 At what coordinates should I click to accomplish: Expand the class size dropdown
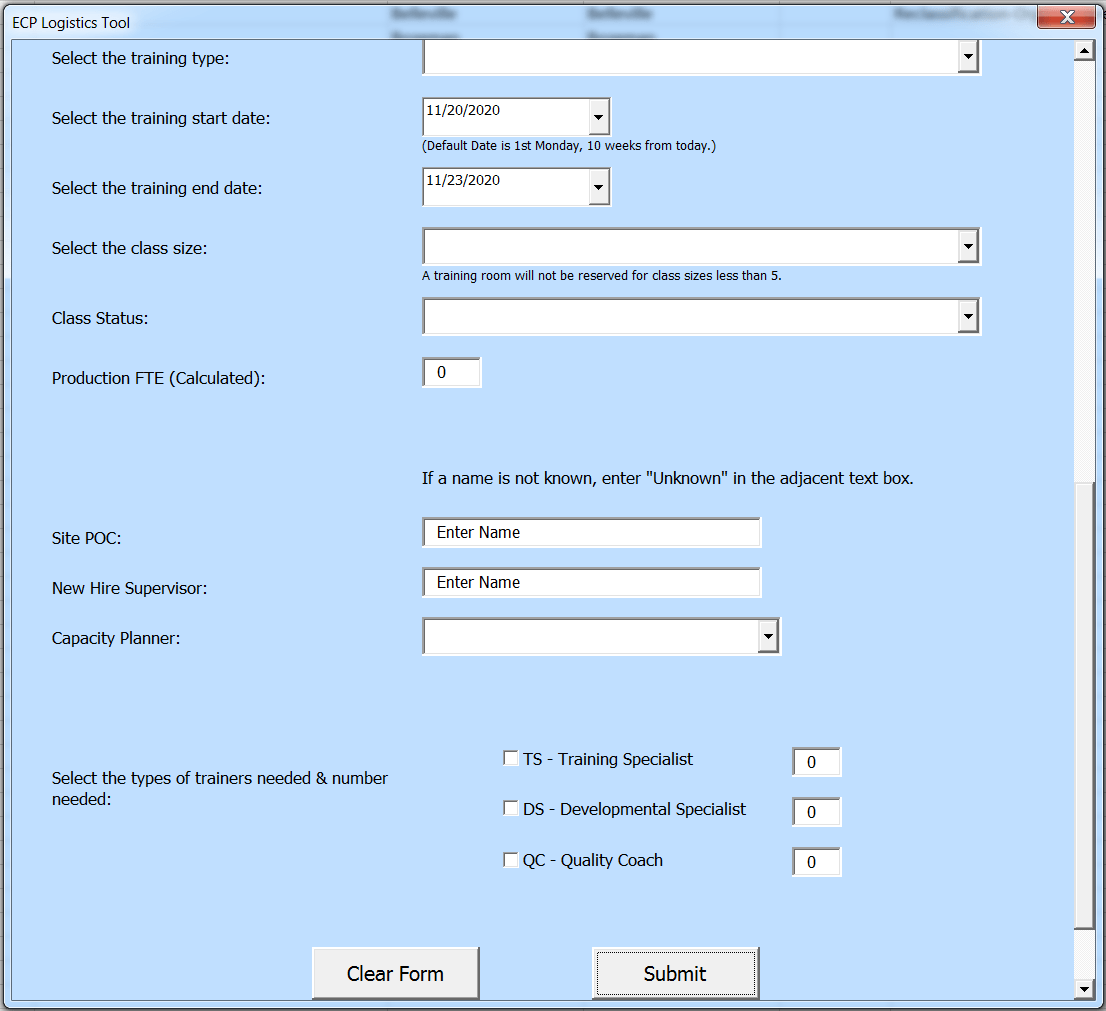coord(967,246)
